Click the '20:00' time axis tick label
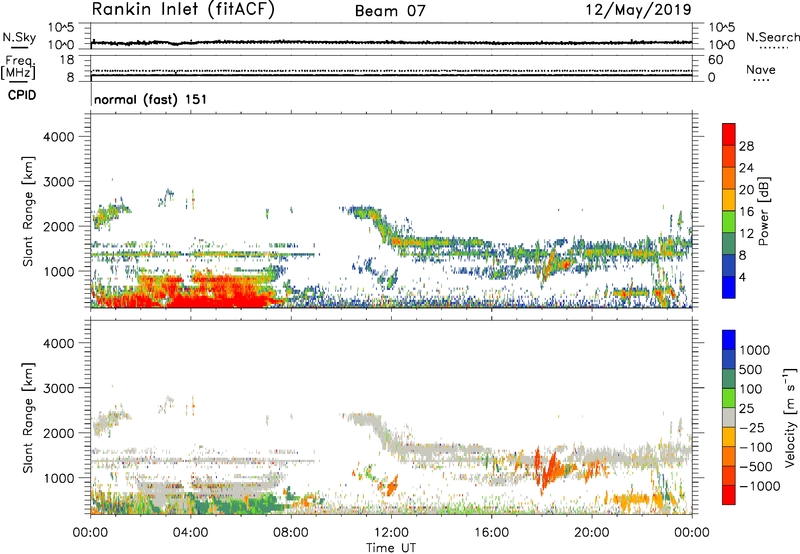The height and width of the screenshot is (554, 800). pyautogui.click(x=592, y=533)
